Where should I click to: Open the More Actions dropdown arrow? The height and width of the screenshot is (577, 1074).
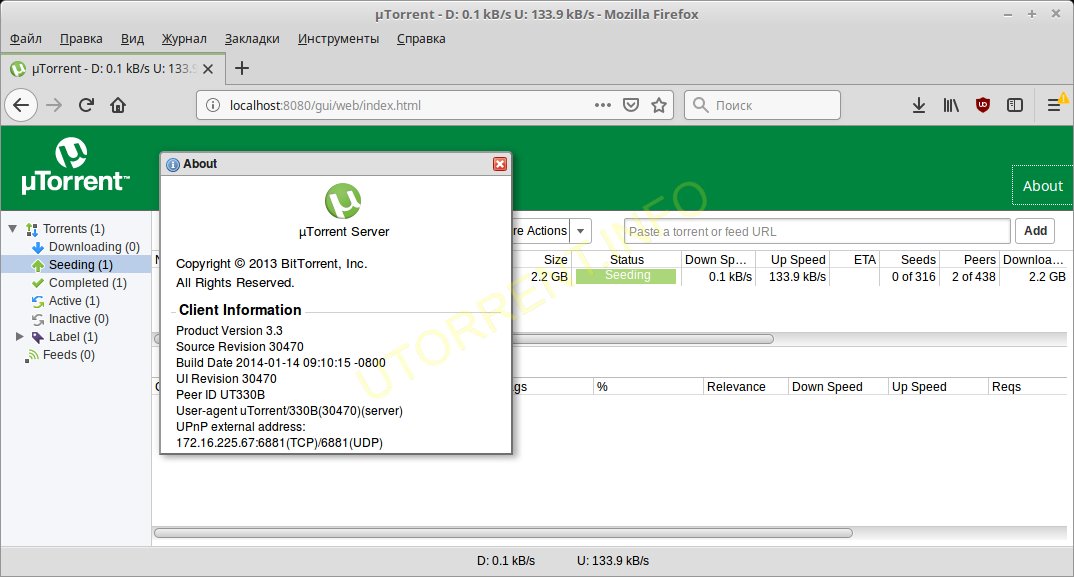tap(581, 231)
